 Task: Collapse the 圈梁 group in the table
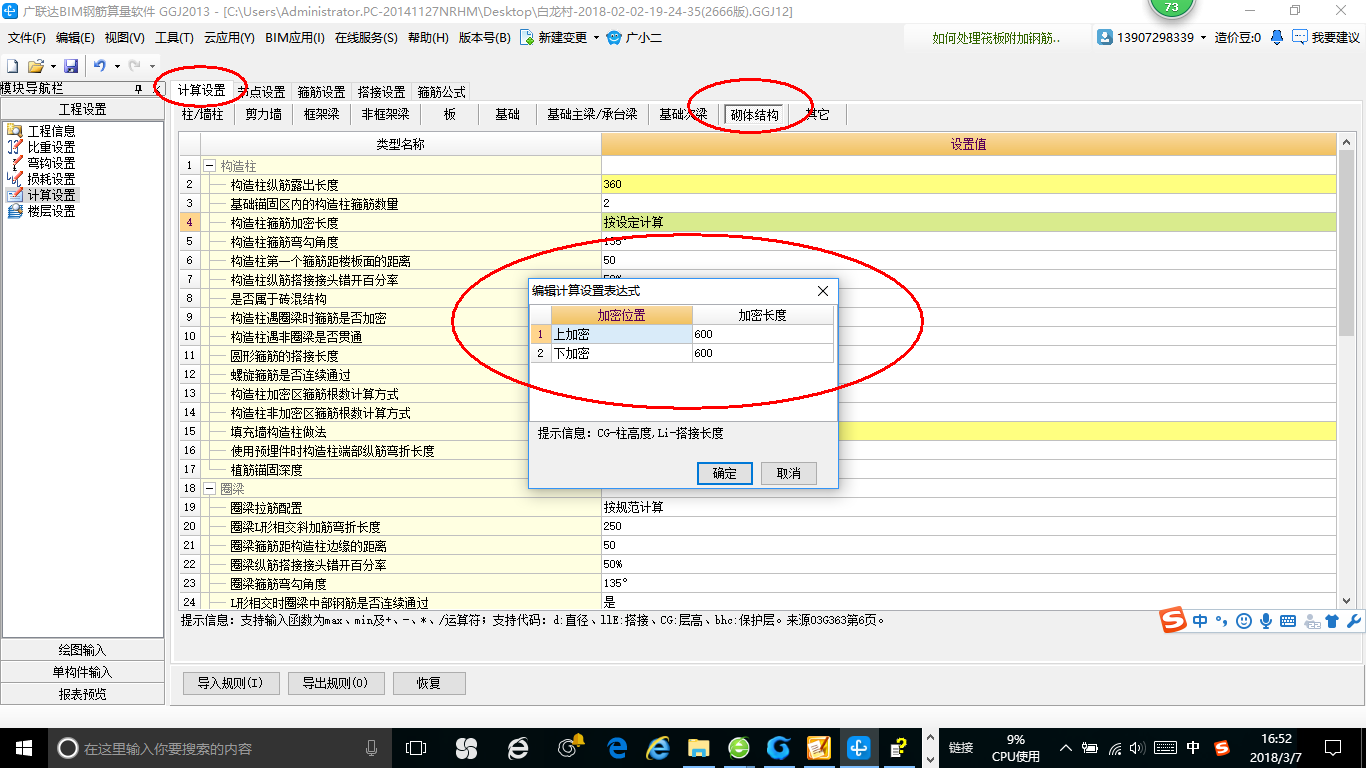[210, 489]
